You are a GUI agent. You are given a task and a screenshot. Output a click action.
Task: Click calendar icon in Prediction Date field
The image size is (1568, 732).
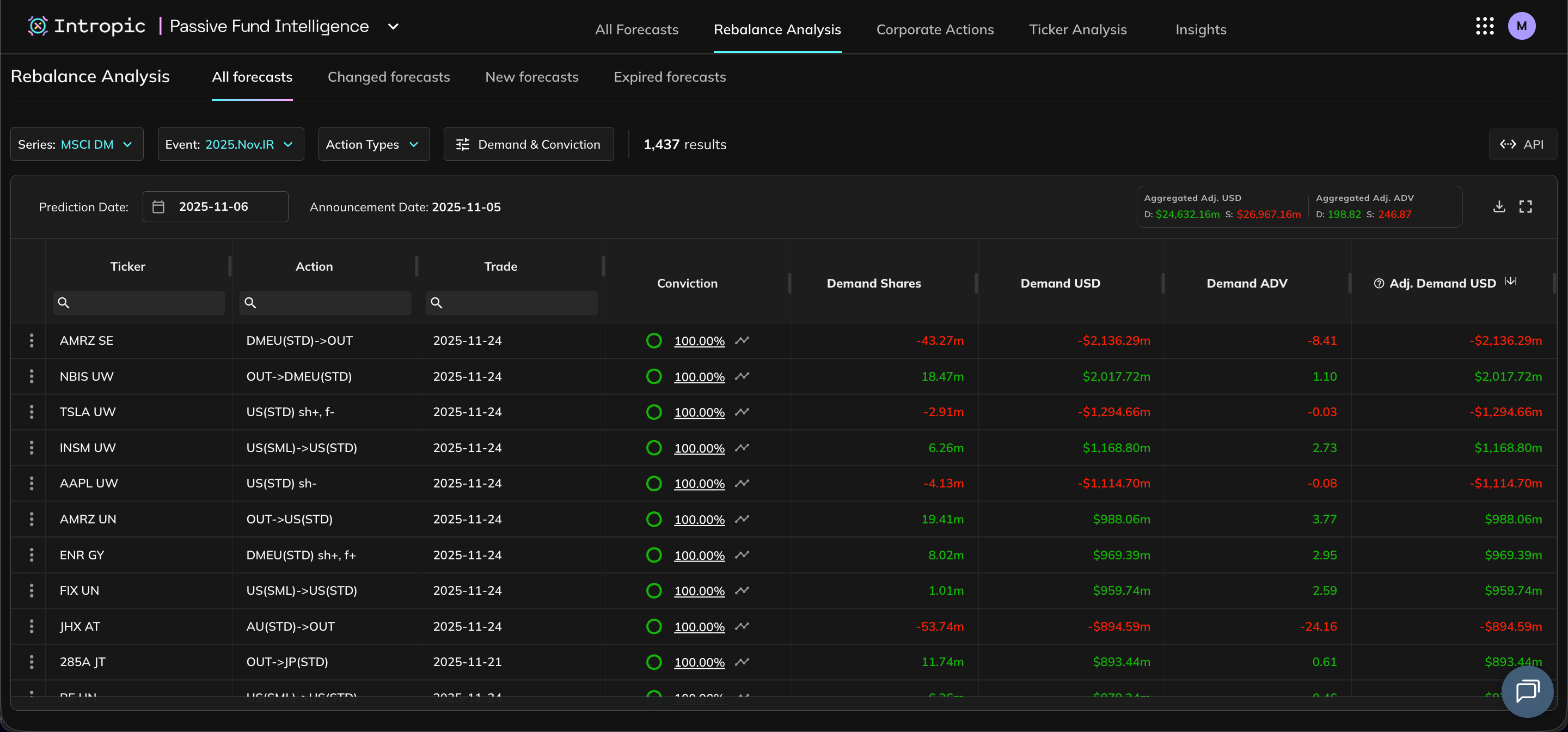[158, 207]
